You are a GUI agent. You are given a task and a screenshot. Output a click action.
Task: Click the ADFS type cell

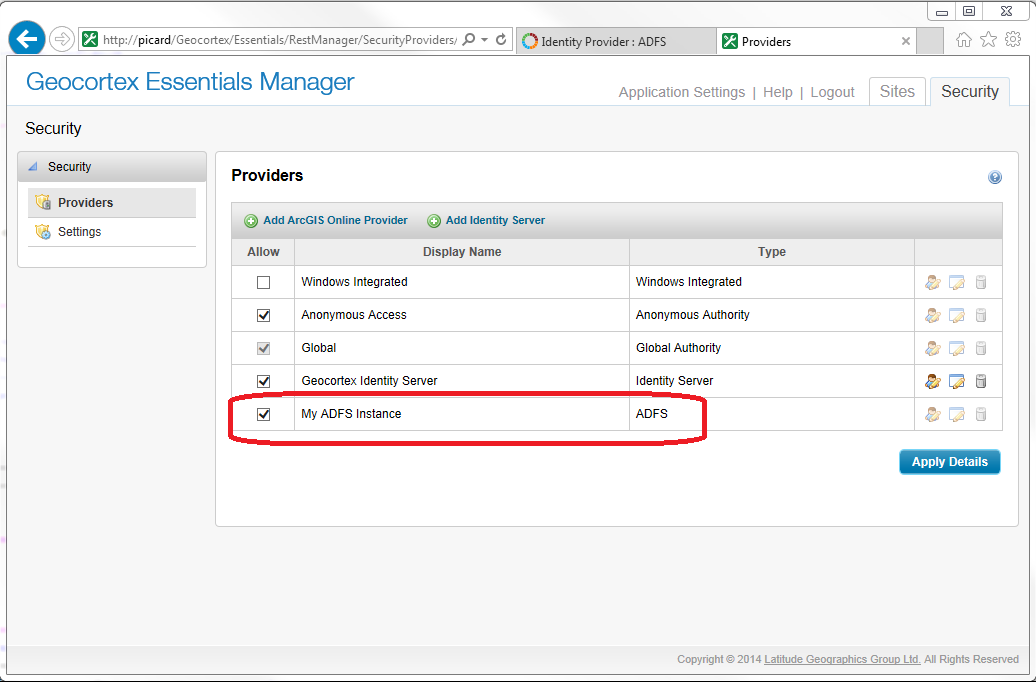772,414
